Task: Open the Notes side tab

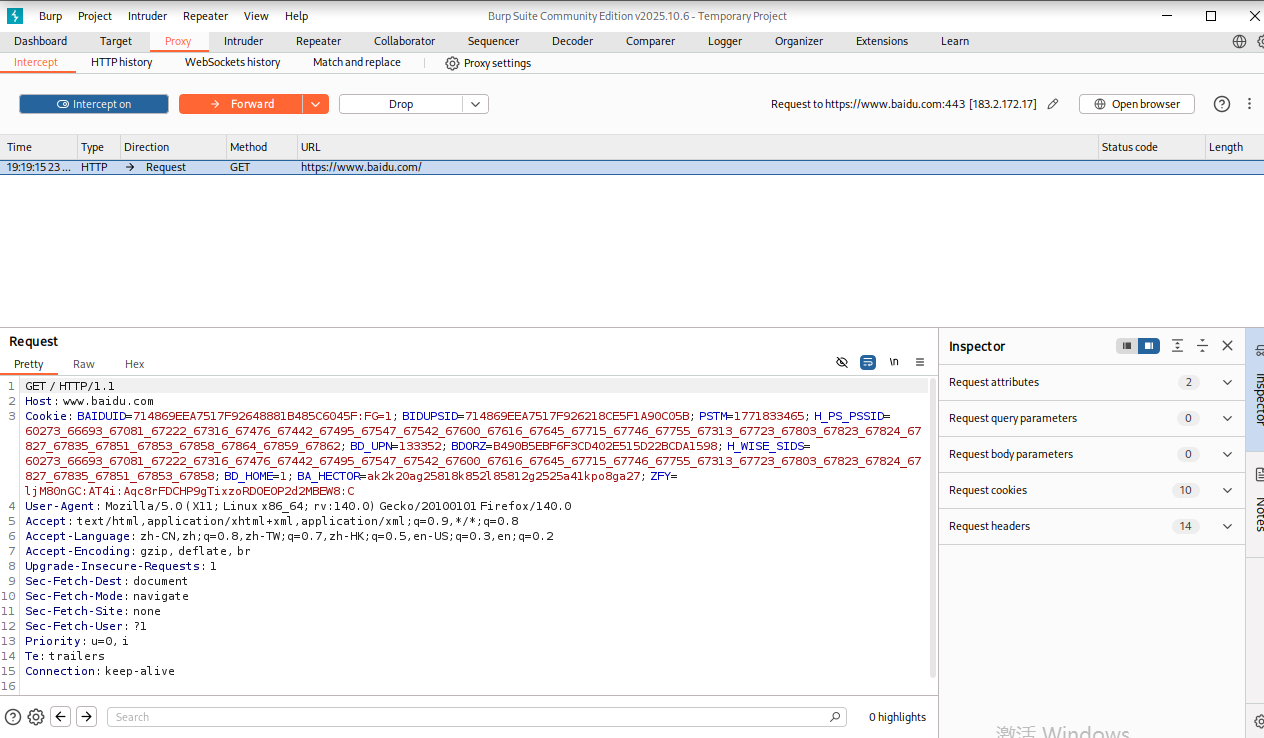Action: [1255, 505]
